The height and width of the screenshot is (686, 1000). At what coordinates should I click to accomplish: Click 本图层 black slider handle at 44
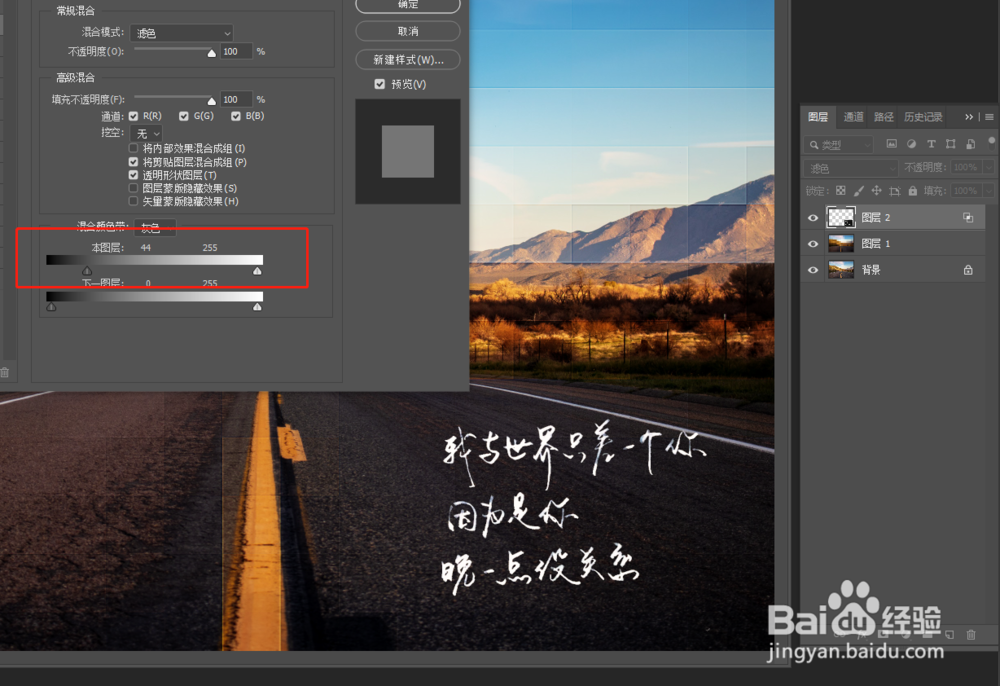tap(87, 271)
